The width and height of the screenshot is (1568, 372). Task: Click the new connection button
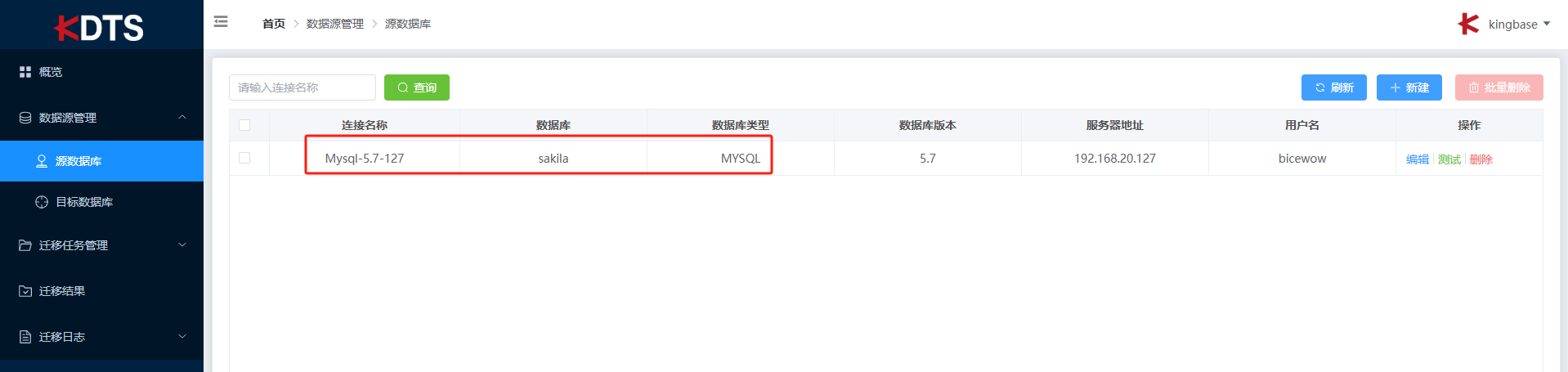(x=1409, y=87)
